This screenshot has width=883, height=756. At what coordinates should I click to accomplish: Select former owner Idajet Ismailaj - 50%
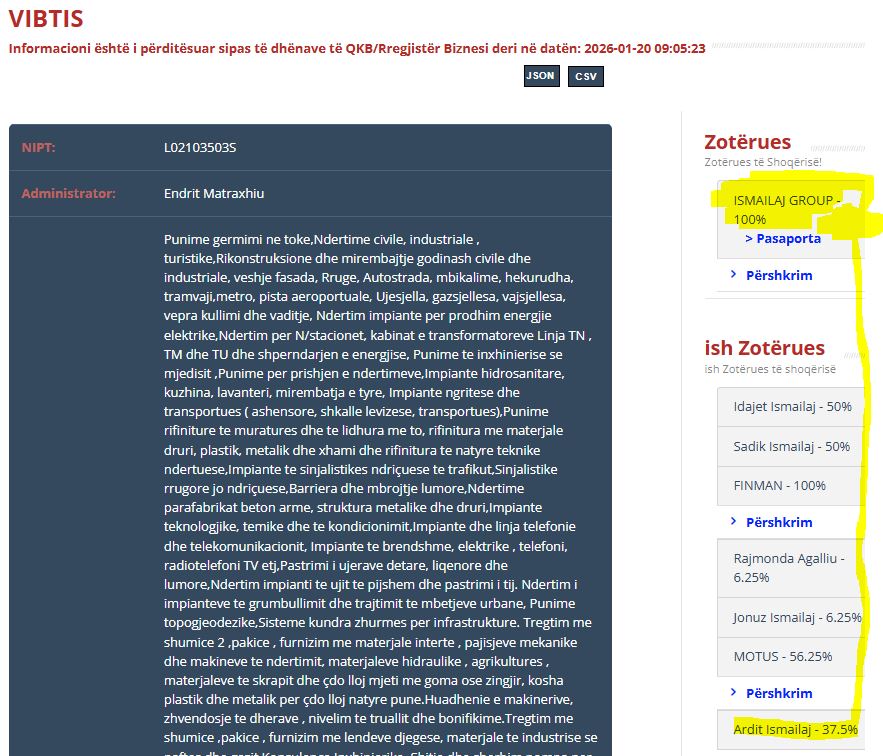pos(778,407)
